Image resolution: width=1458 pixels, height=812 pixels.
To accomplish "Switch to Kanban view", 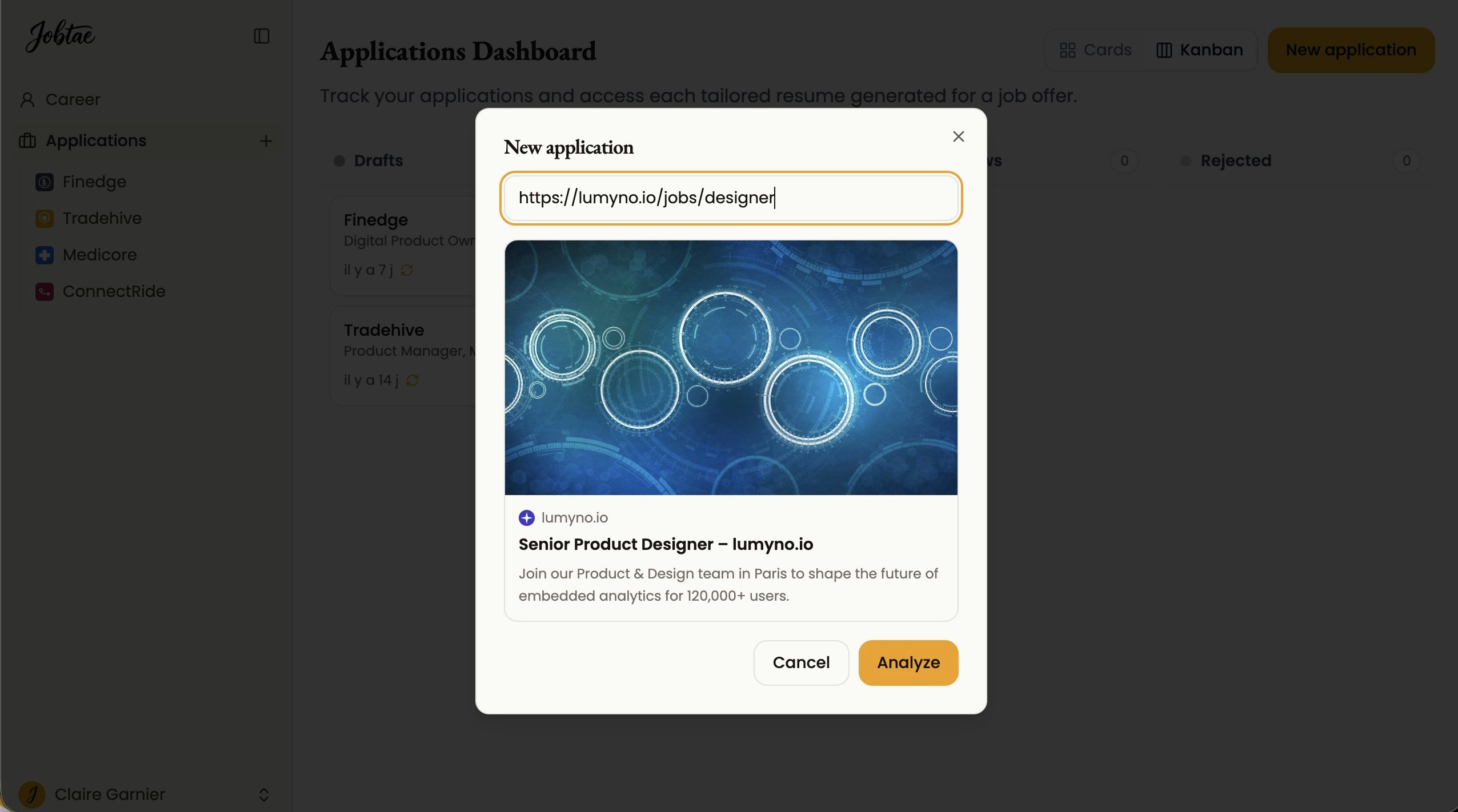I will 1199,50.
